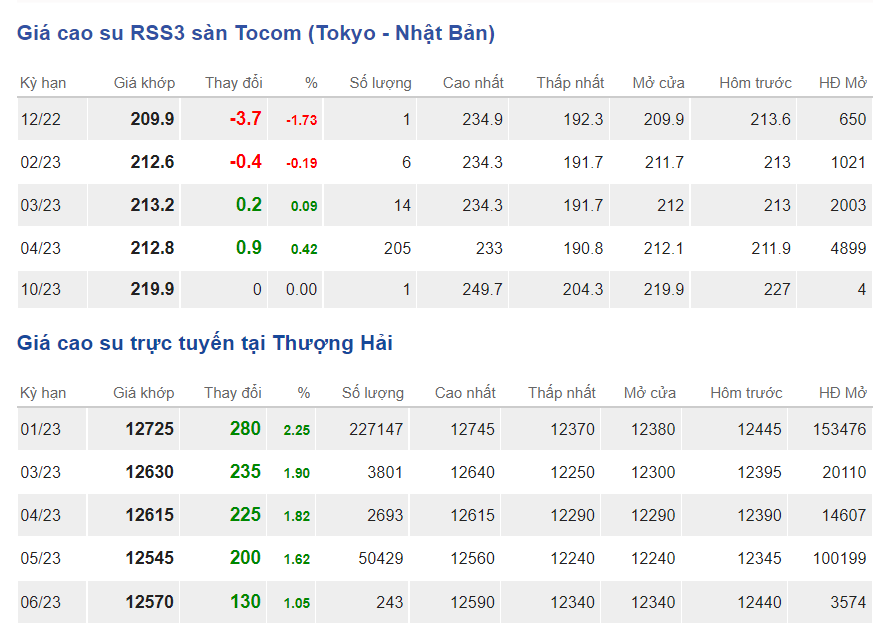Click the 'Số lượng' header in Shanghai table
The width and height of the screenshot is (879, 629).
(373, 393)
